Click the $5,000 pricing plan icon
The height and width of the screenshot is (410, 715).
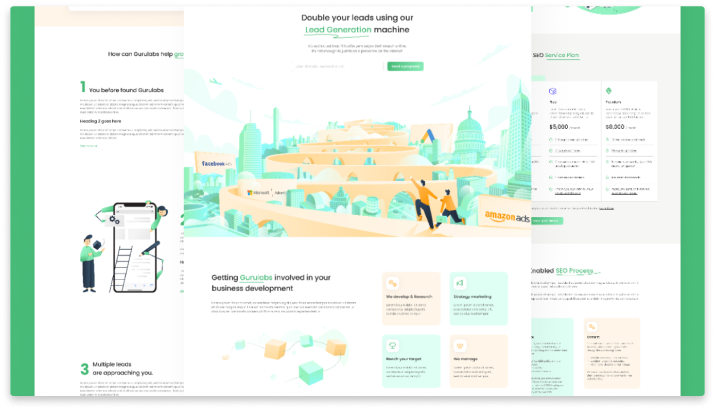tap(553, 90)
